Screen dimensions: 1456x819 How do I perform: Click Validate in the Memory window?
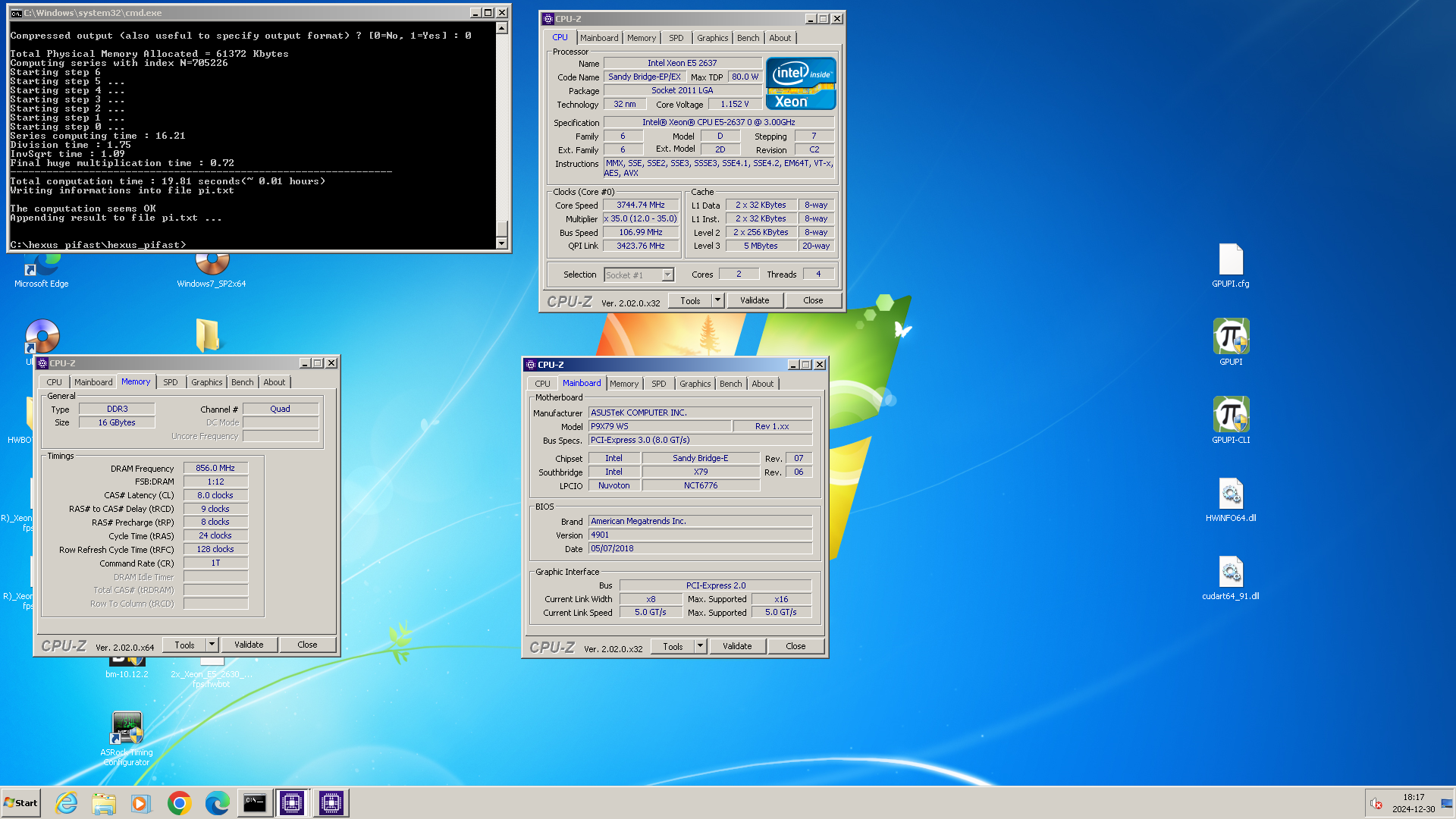click(249, 645)
